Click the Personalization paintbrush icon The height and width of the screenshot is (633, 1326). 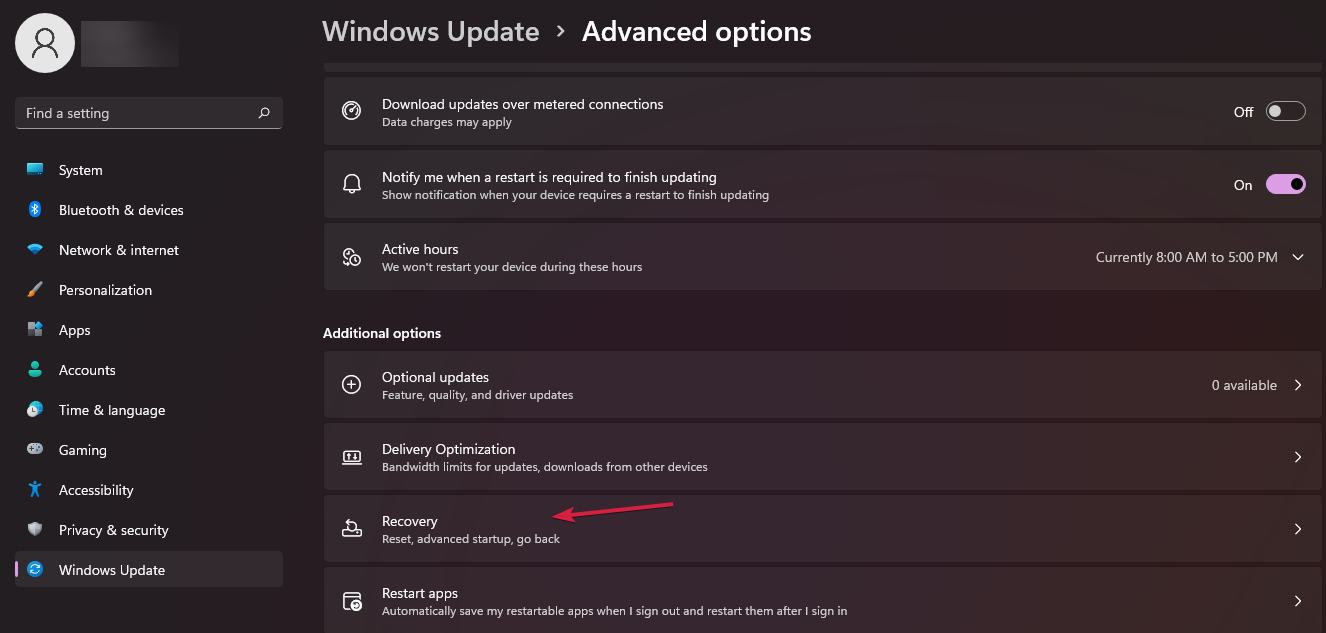35,290
